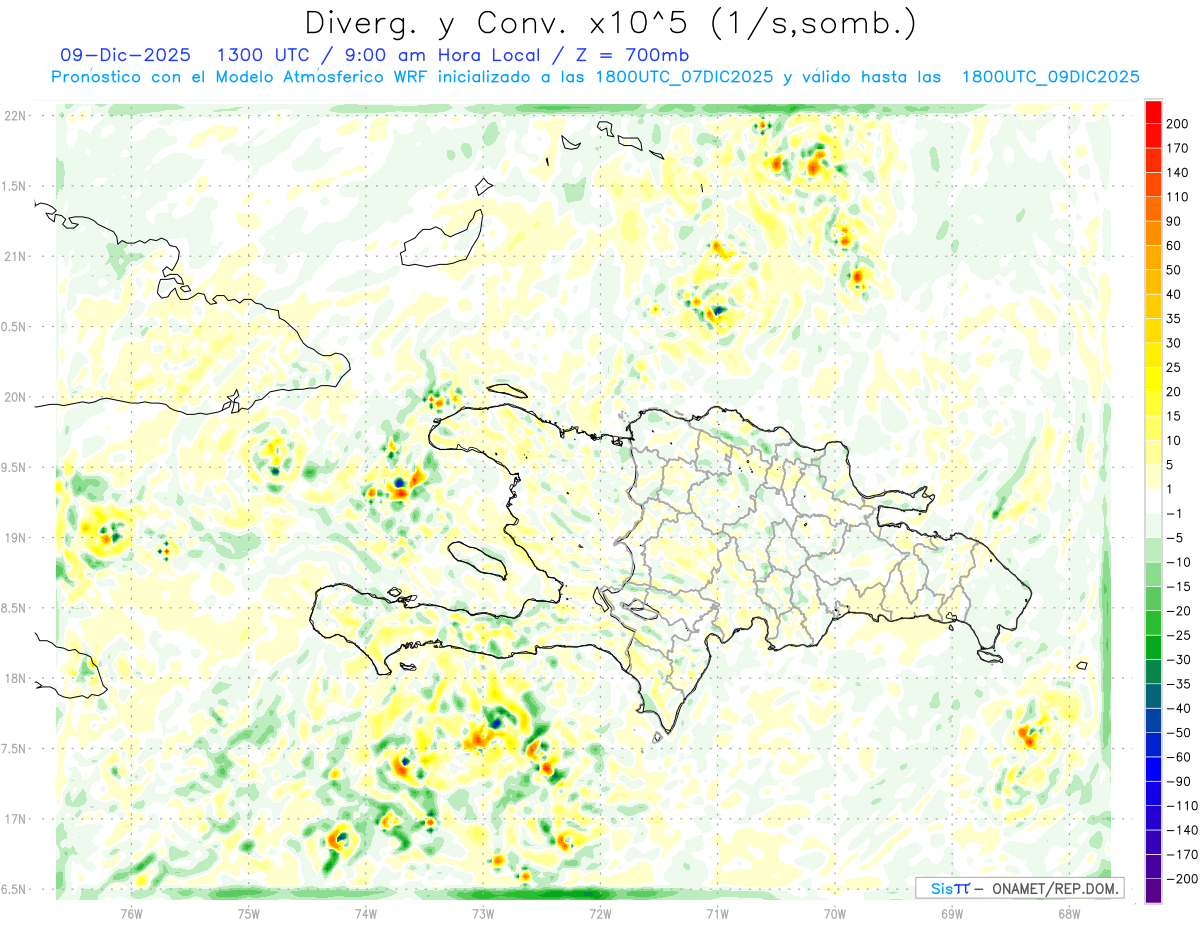Click the '71W' longitude label
The image size is (1200, 927).
[x=717, y=913]
